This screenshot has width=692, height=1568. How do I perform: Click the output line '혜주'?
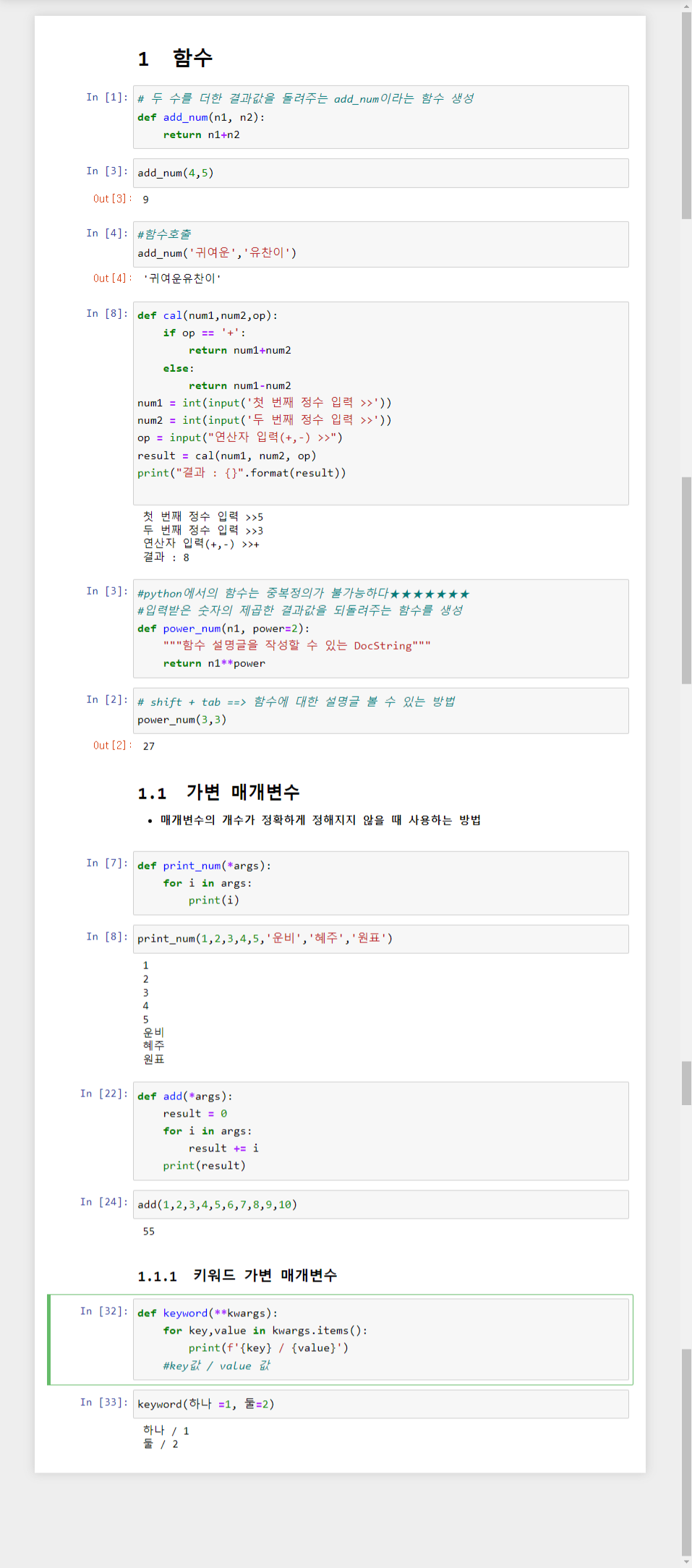pyautogui.click(x=153, y=1046)
